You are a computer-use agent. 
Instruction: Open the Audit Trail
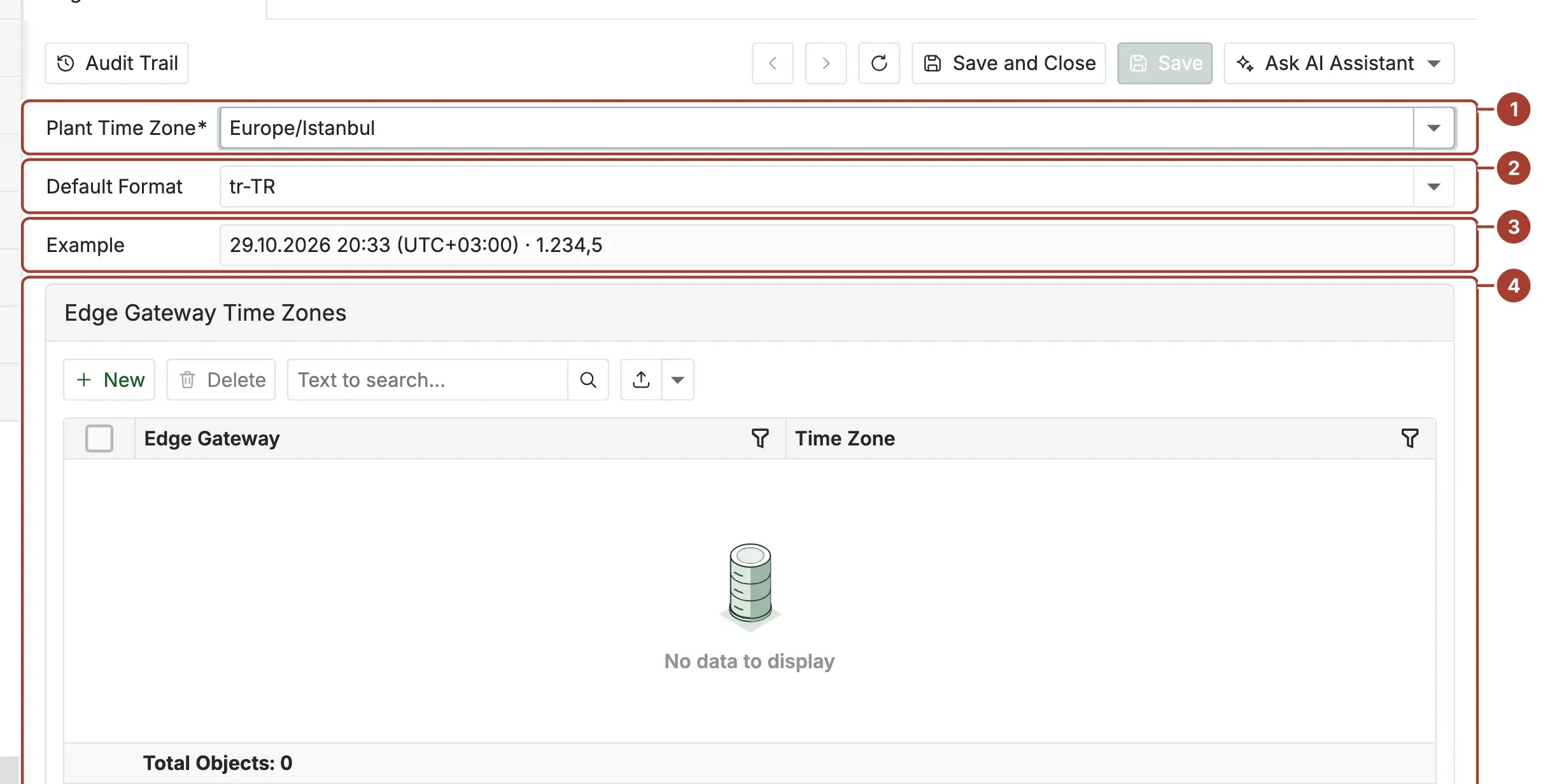pyautogui.click(x=116, y=63)
